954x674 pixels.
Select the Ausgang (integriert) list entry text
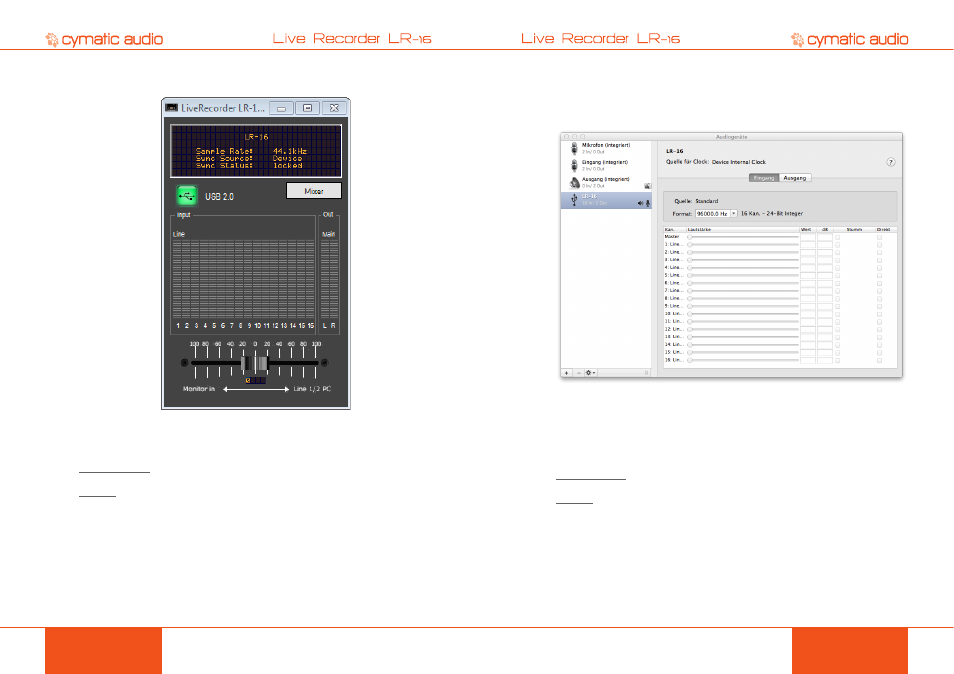605,179
